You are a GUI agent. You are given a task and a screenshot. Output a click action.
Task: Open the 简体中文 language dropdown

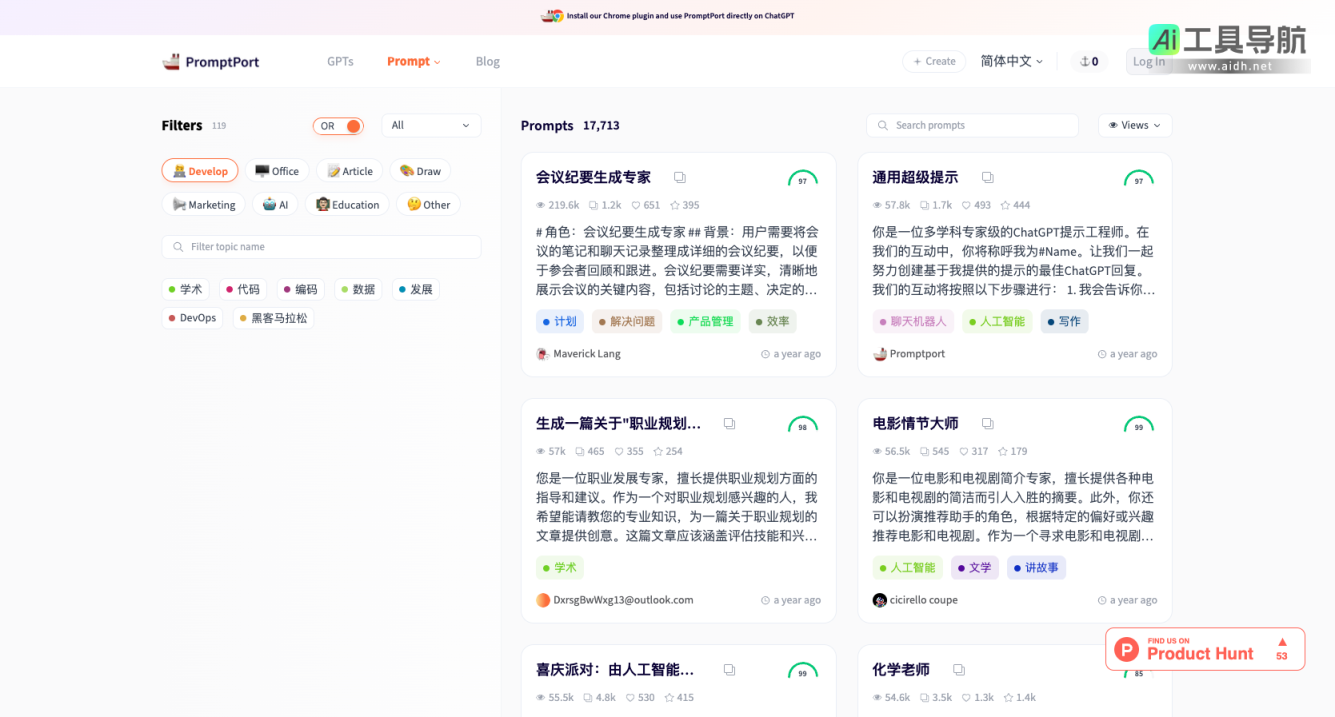(1011, 61)
